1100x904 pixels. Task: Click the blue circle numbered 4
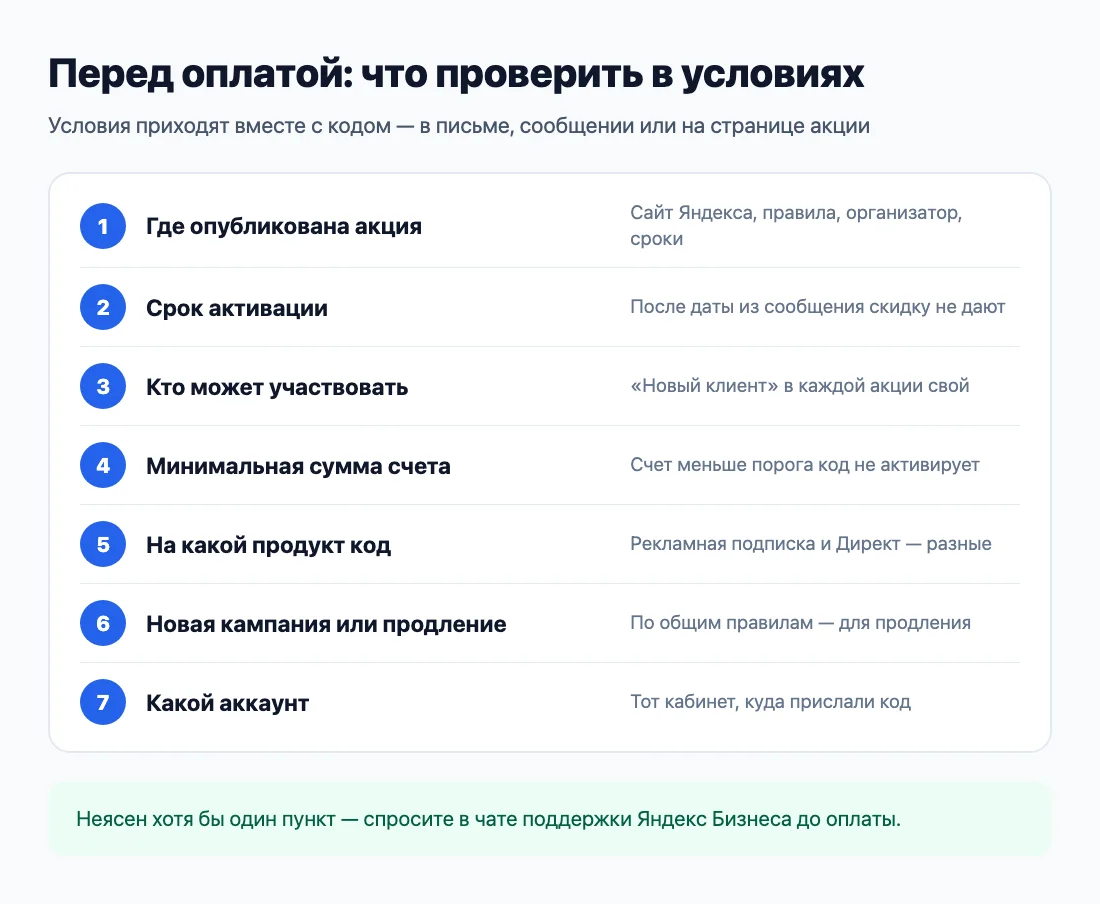[103, 465]
